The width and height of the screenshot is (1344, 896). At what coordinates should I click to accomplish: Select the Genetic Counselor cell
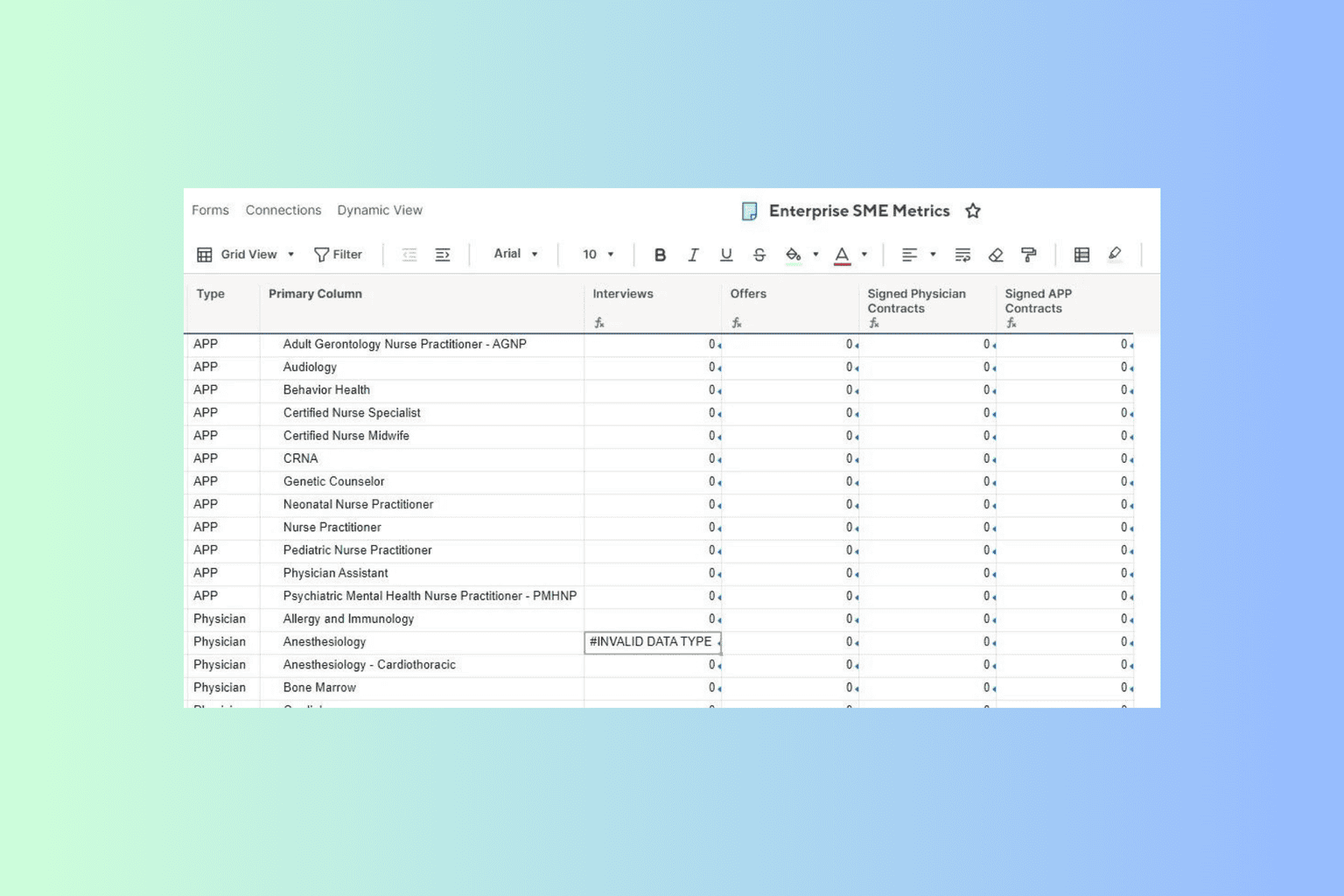click(422, 481)
